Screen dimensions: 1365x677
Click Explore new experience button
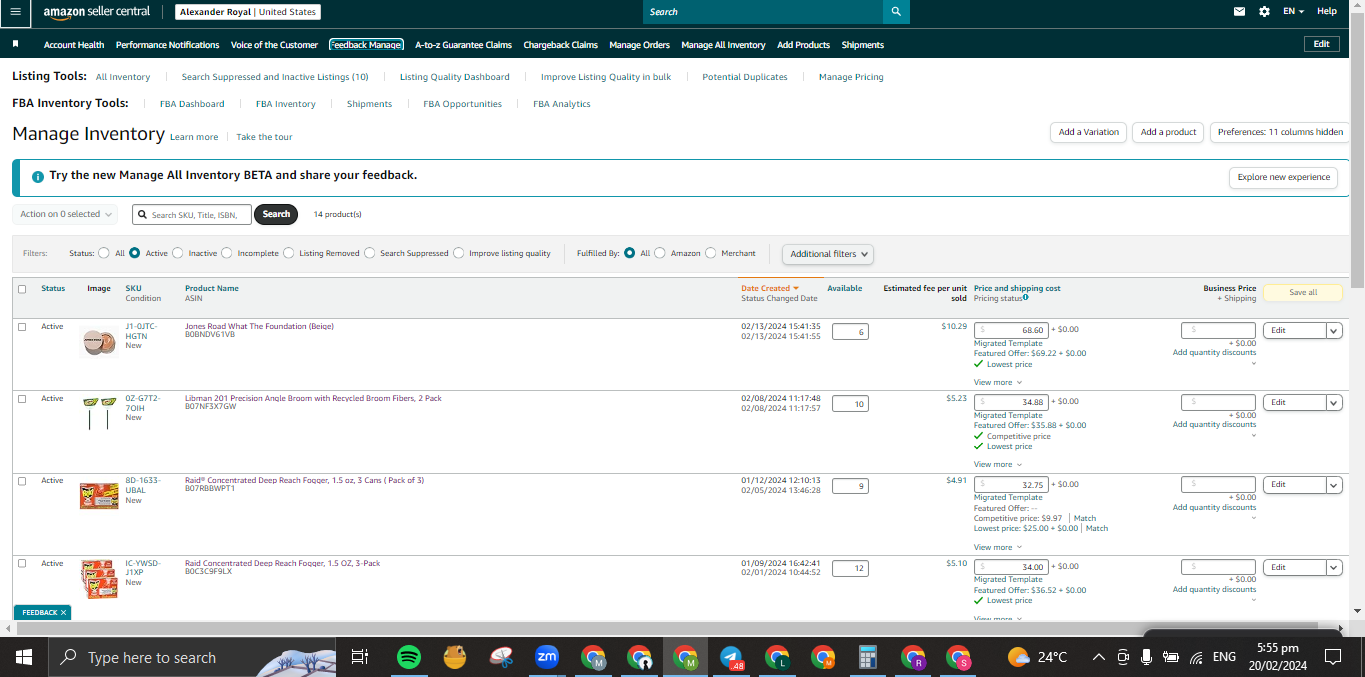pos(1284,177)
